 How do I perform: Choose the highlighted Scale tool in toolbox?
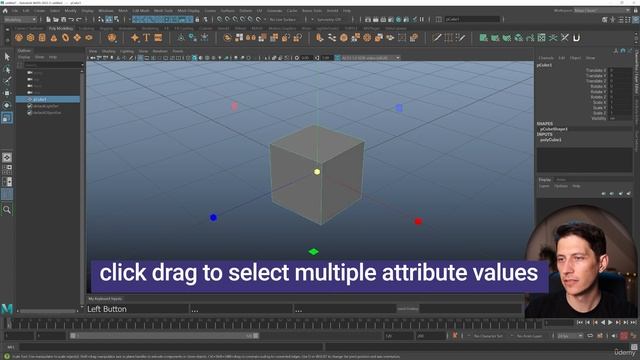pyautogui.click(x=7, y=118)
